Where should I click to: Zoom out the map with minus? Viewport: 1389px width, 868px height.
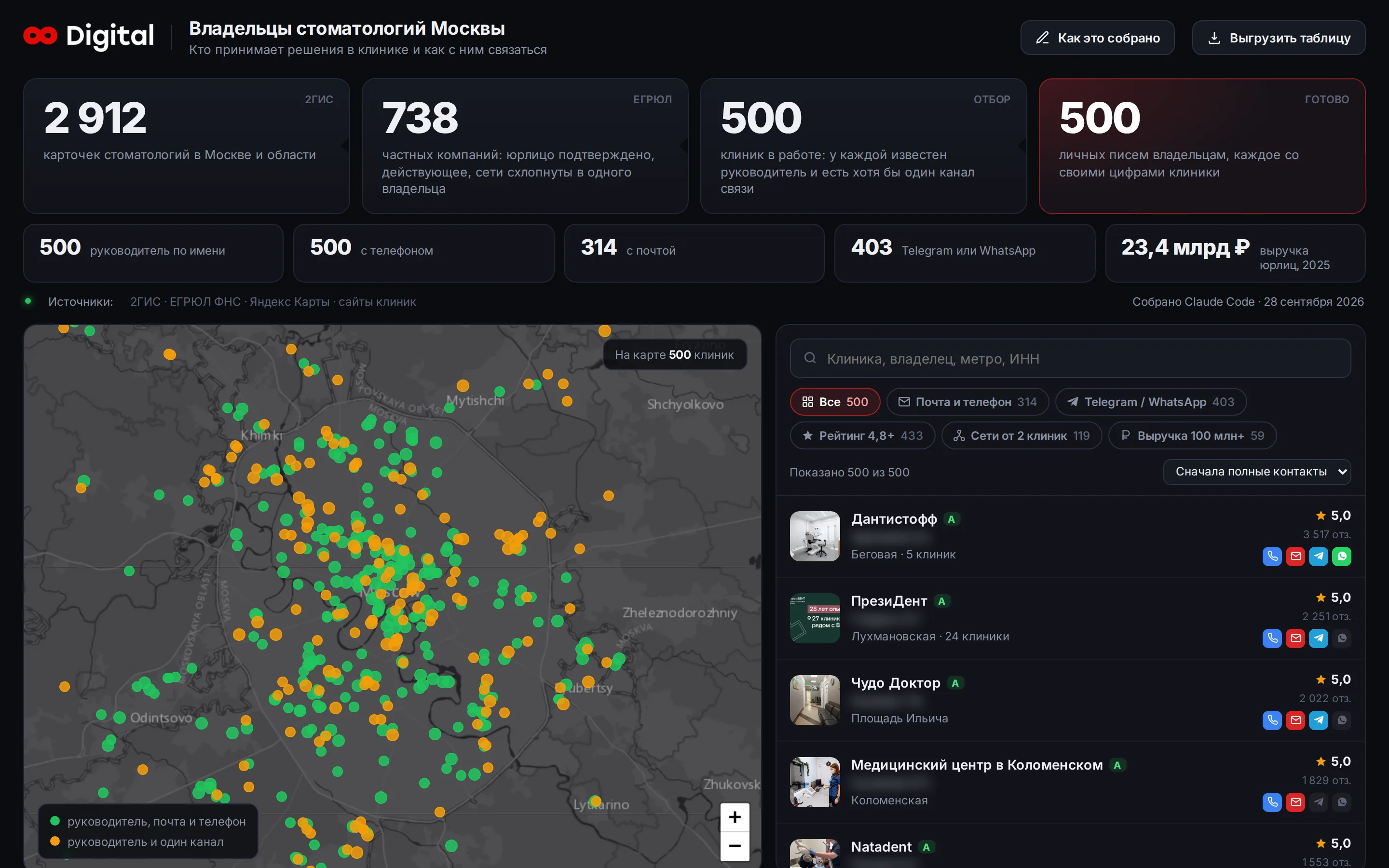(735, 846)
